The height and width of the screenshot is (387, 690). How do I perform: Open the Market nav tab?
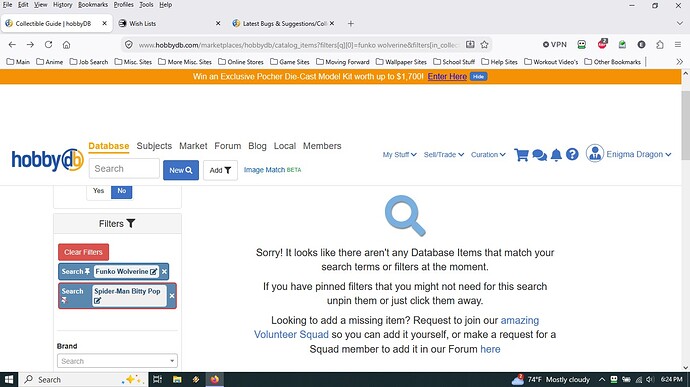click(x=193, y=146)
